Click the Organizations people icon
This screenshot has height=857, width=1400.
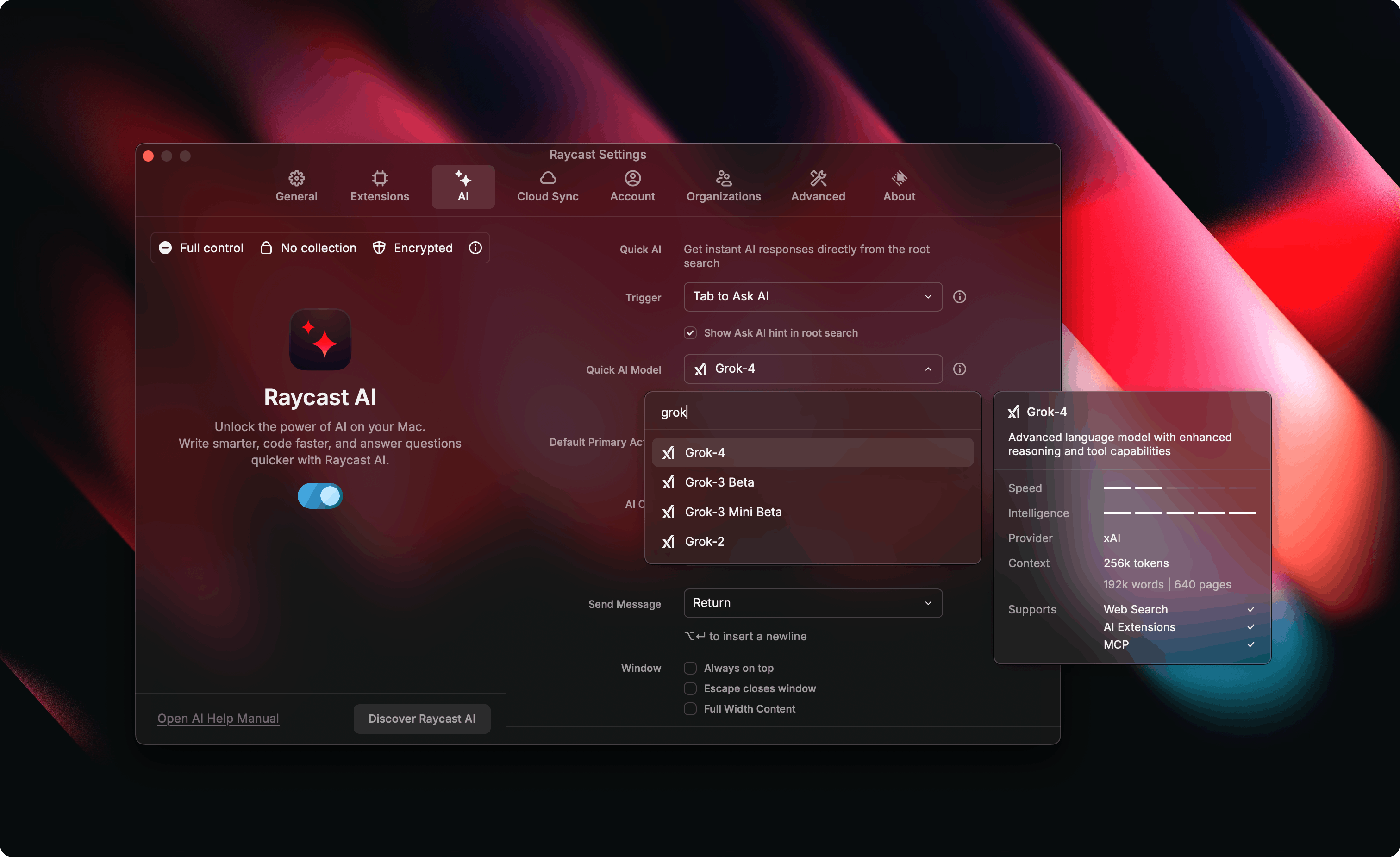723,178
